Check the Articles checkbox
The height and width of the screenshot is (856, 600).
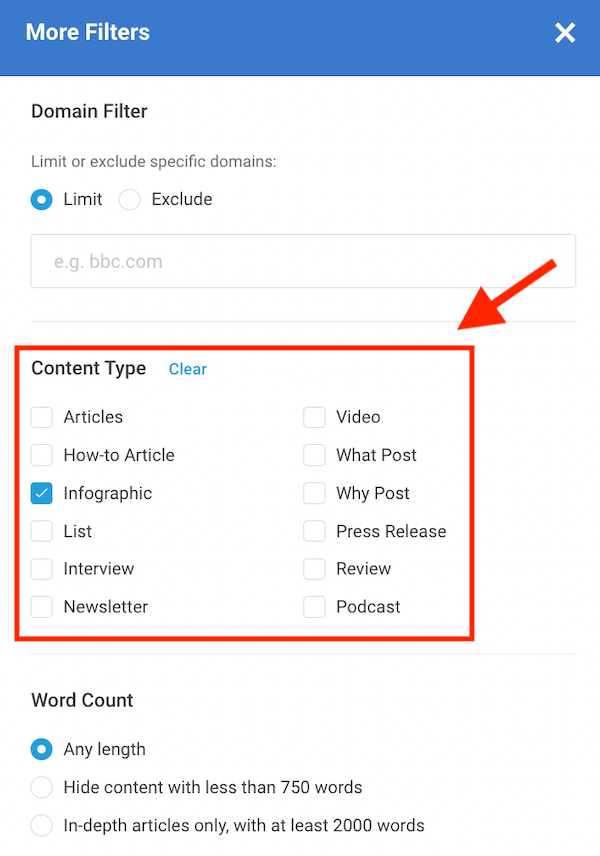point(42,417)
